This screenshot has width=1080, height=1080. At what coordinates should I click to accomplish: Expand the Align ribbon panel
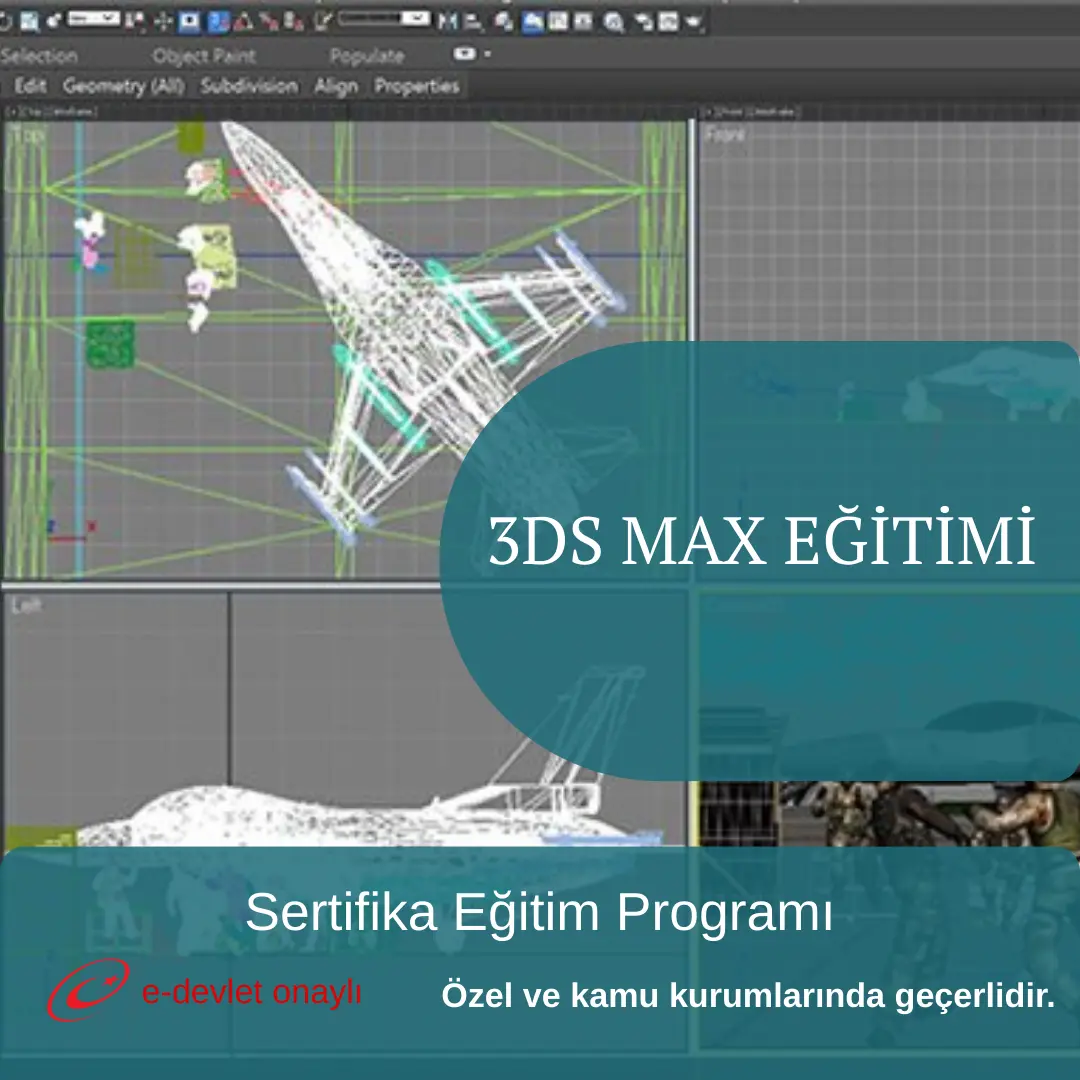[336, 86]
